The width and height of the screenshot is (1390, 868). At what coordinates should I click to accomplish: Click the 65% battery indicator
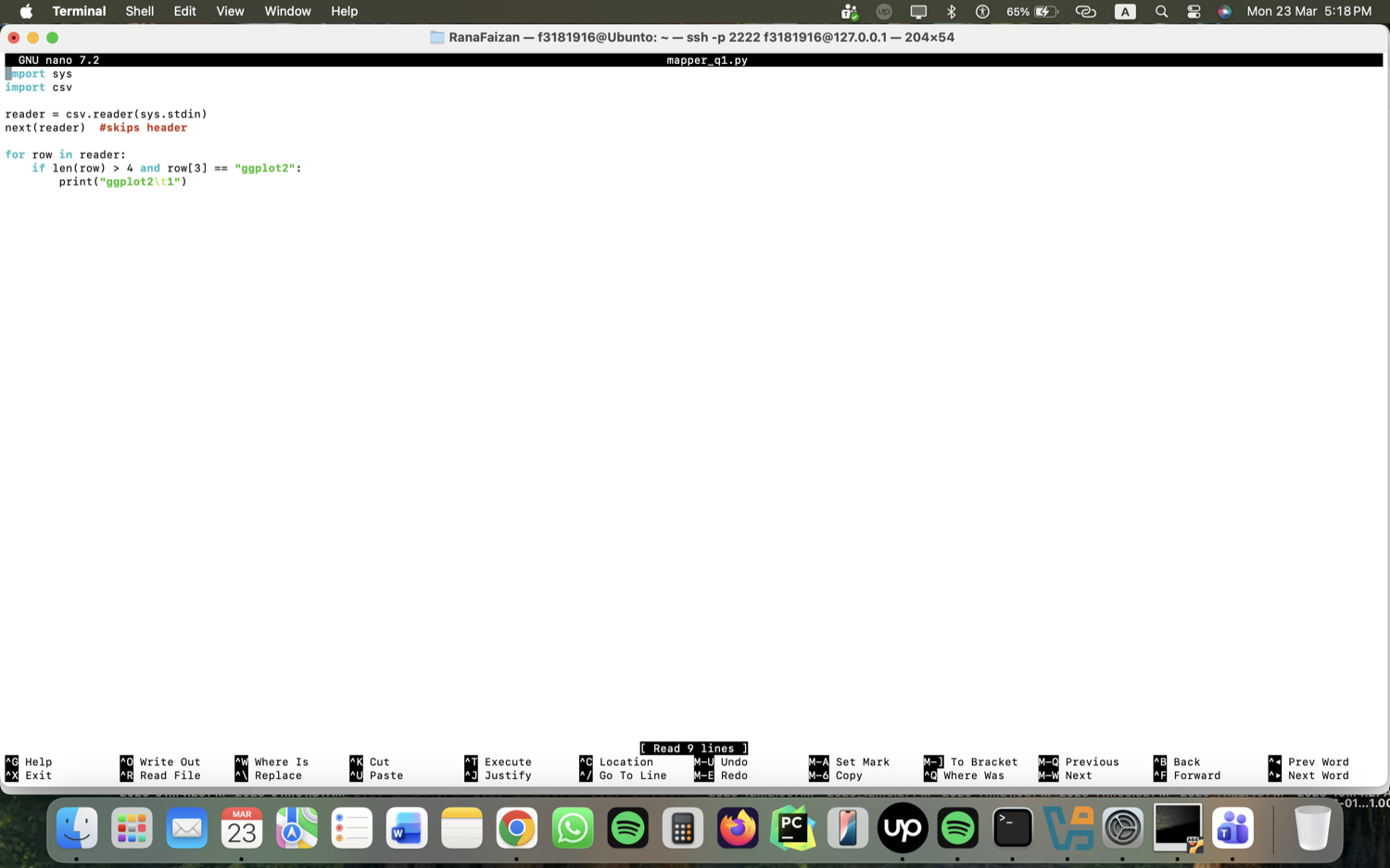pyautogui.click(x=1031, y=12)
